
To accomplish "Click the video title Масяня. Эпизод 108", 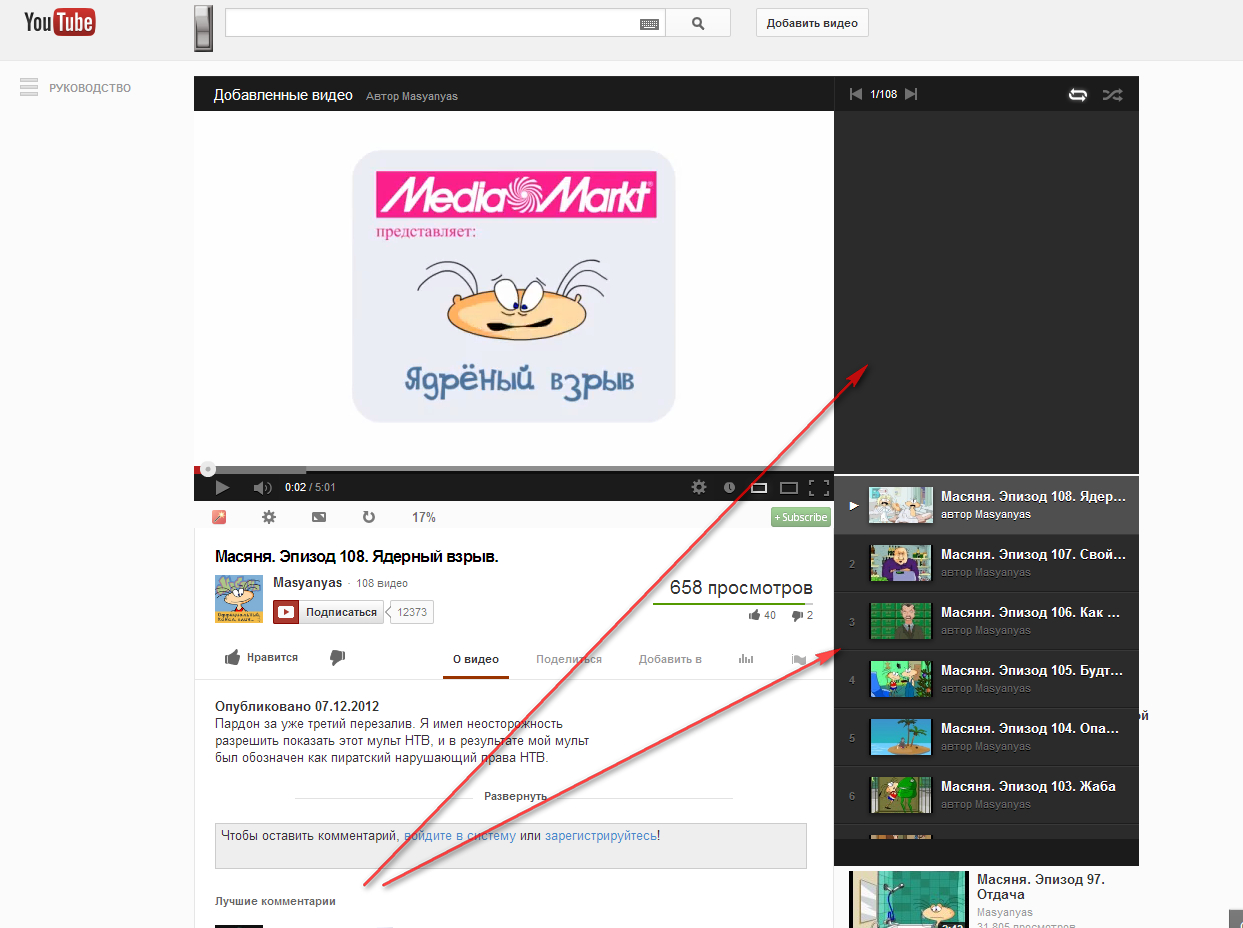I will tap(356, 557).
